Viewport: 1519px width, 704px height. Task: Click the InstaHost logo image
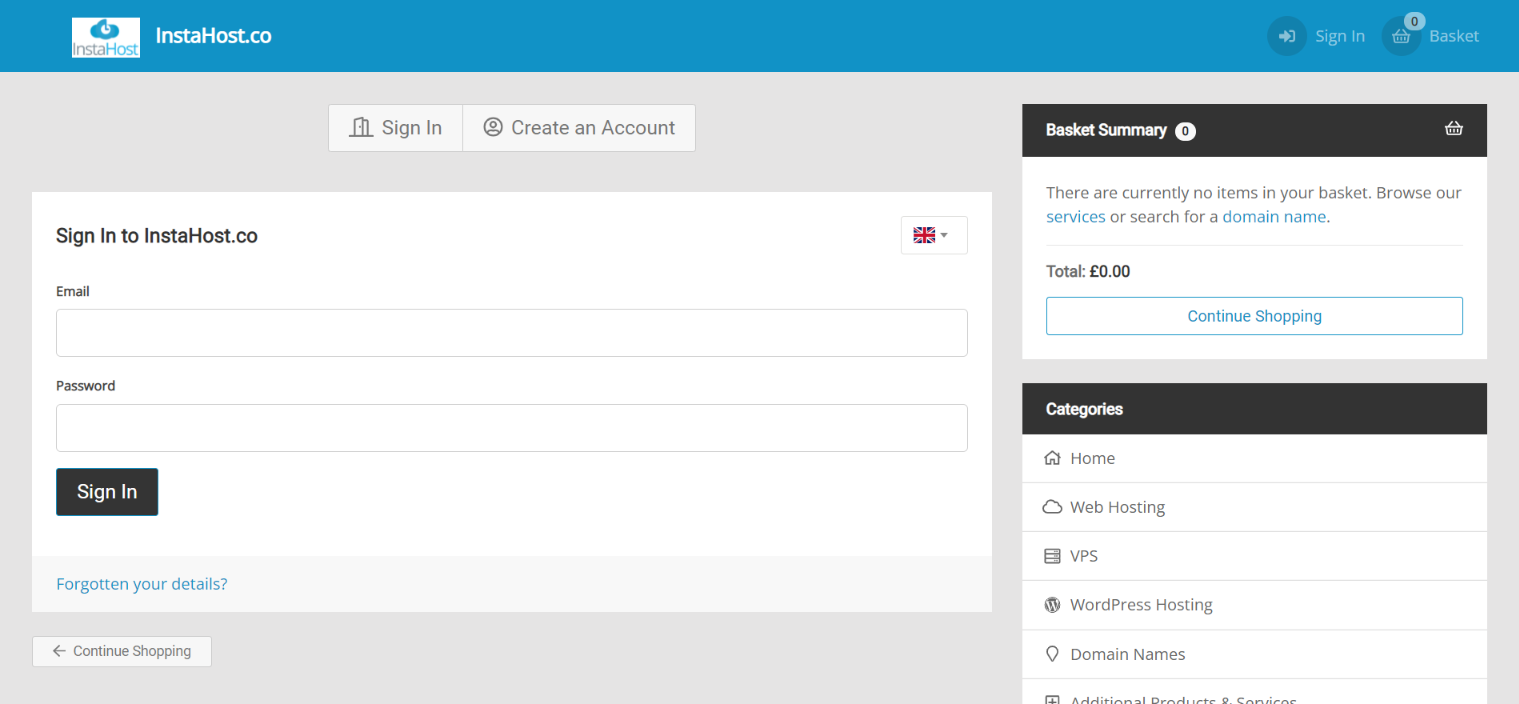coord(106,37)
